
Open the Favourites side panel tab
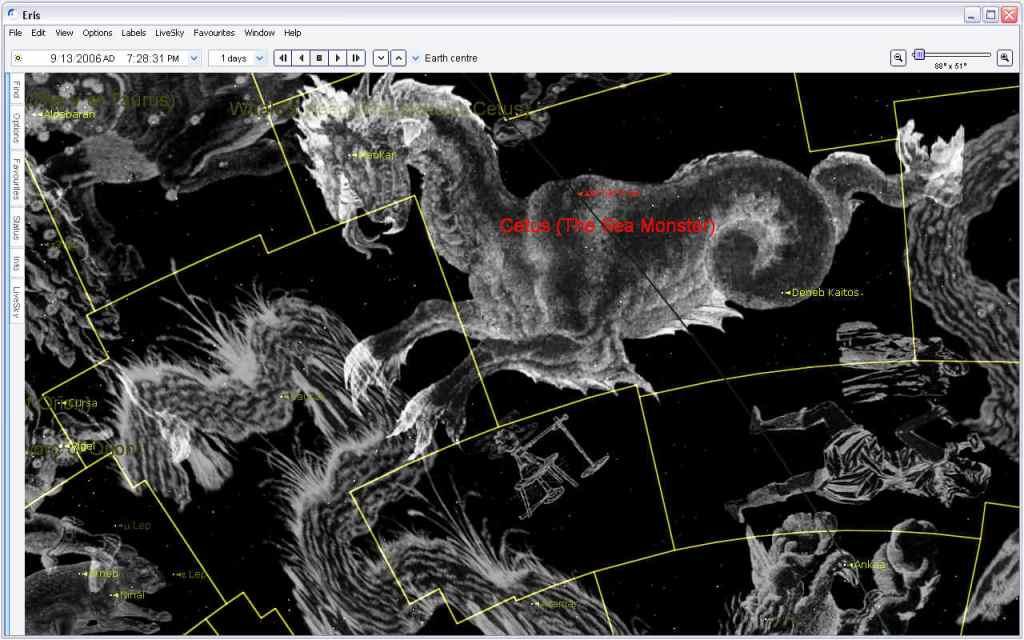tap(16, 178)
